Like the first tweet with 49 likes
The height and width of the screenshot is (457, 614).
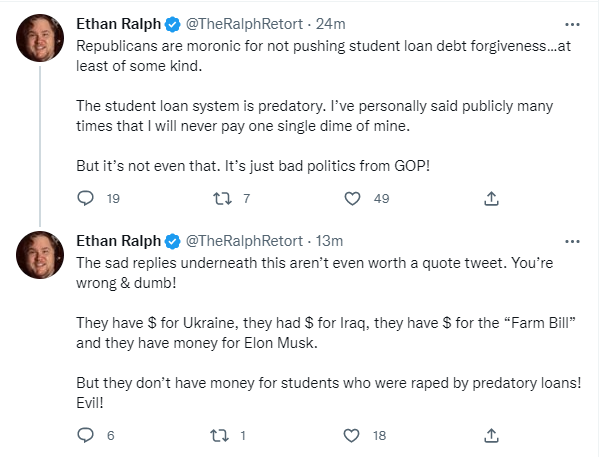click(x=352, y=199)
